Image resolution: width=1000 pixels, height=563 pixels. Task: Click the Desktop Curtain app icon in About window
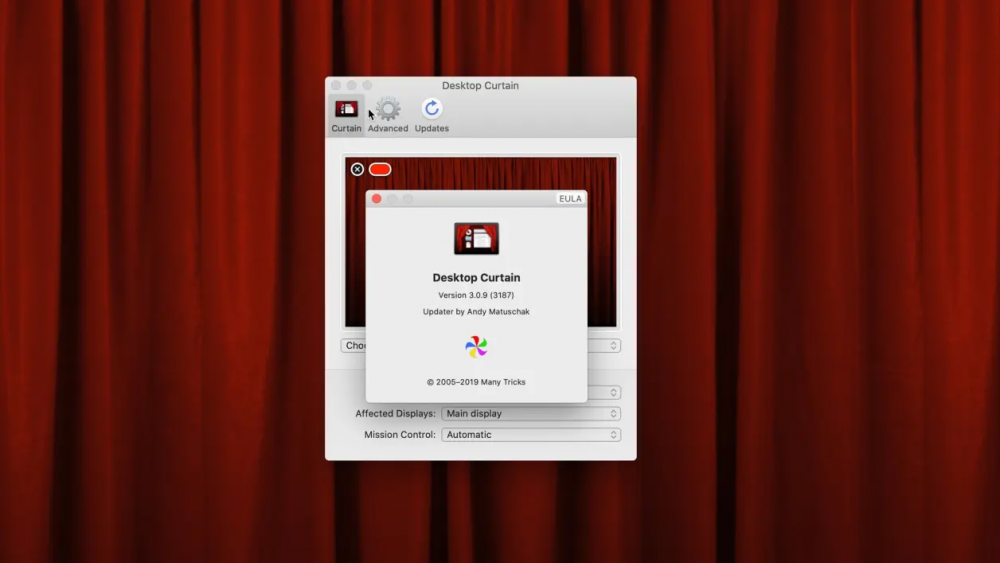point(476,238)
